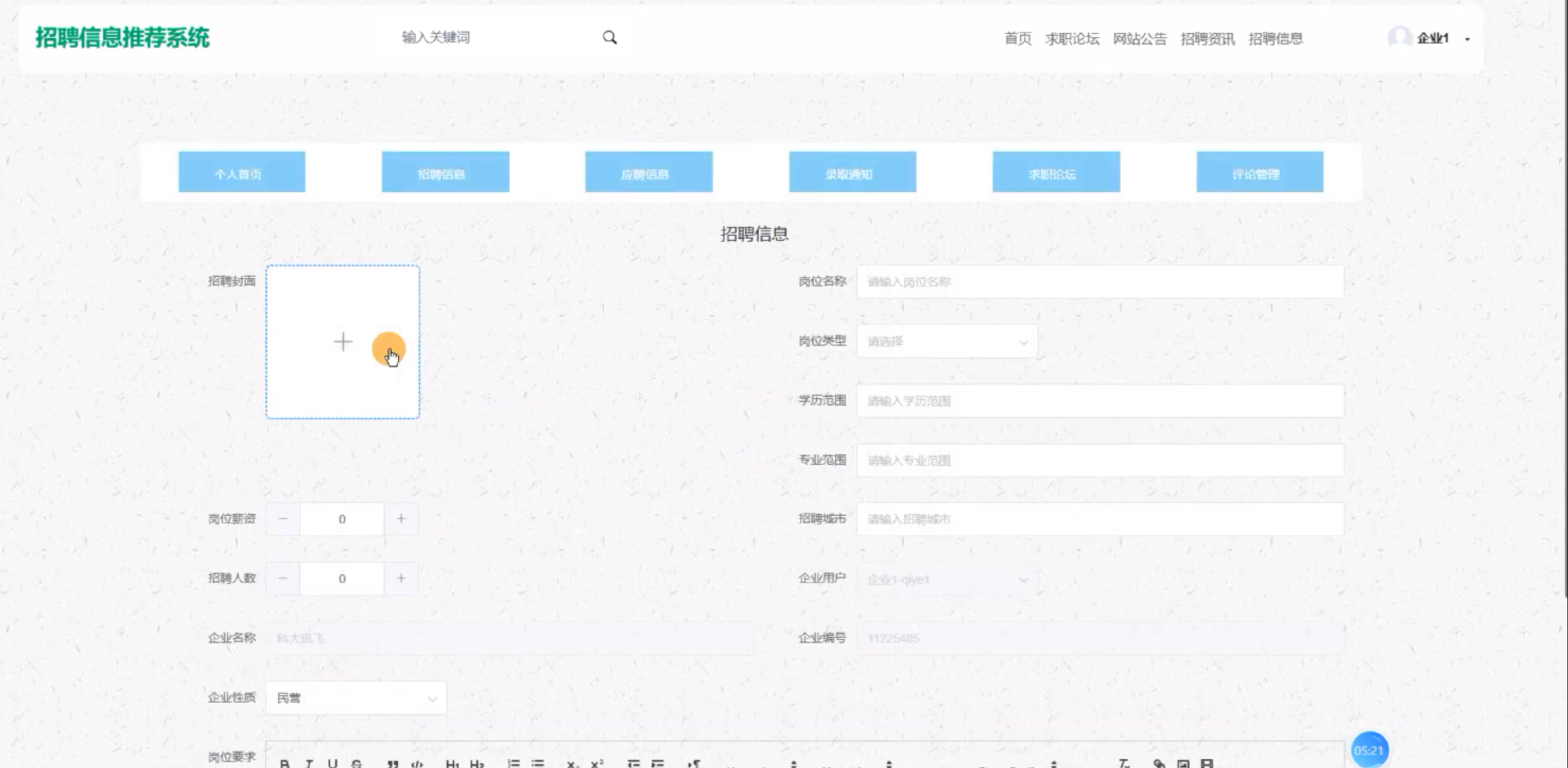Toggle underline in 岗位要求 editor toolbar
The height and width of the screenshot is (768, 1568).
tap(332, 763)
